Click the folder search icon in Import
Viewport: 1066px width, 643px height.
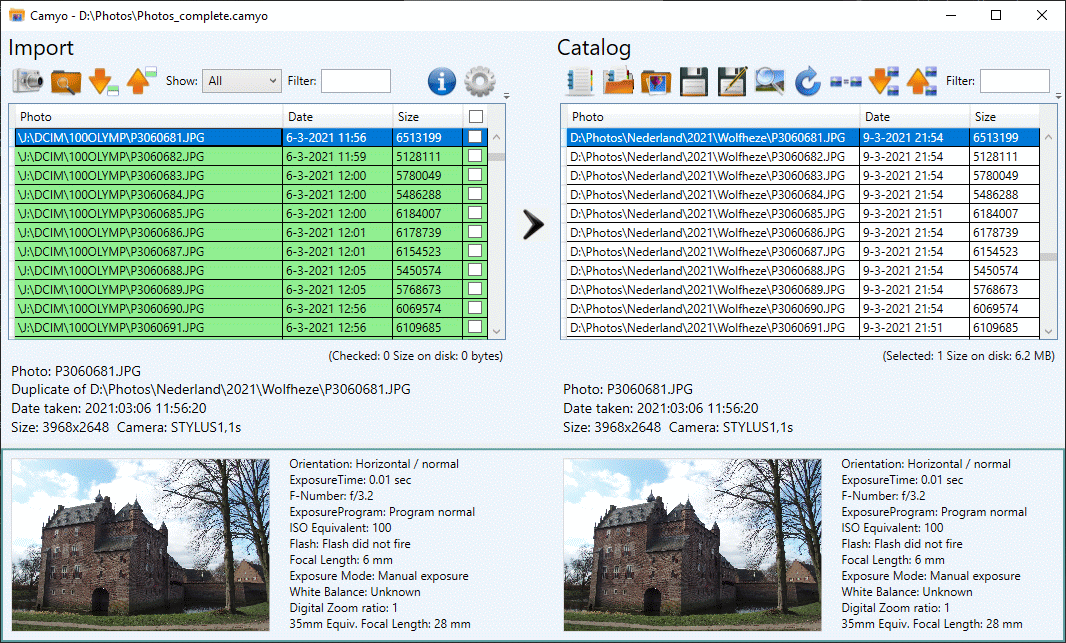[x=65, y=81]
